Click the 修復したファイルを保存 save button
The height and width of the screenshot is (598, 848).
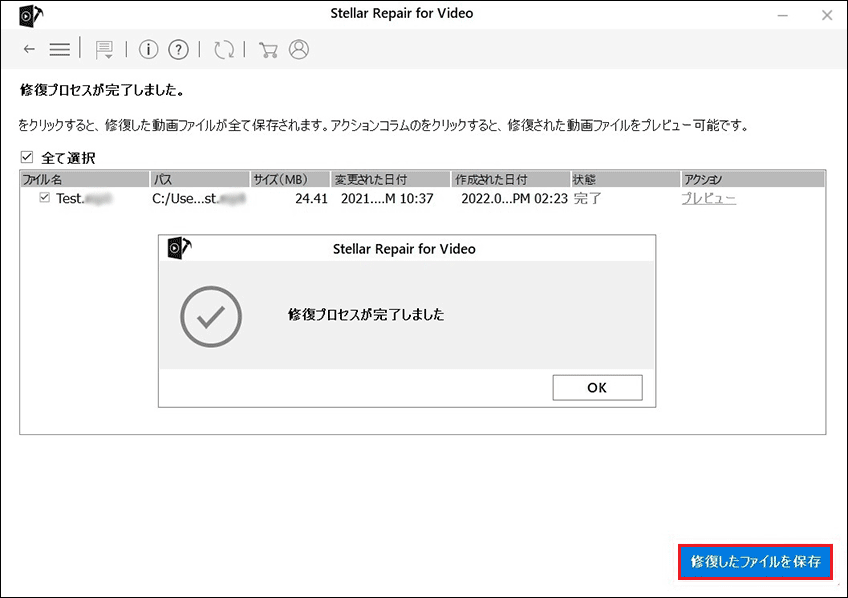pos(755,561)
